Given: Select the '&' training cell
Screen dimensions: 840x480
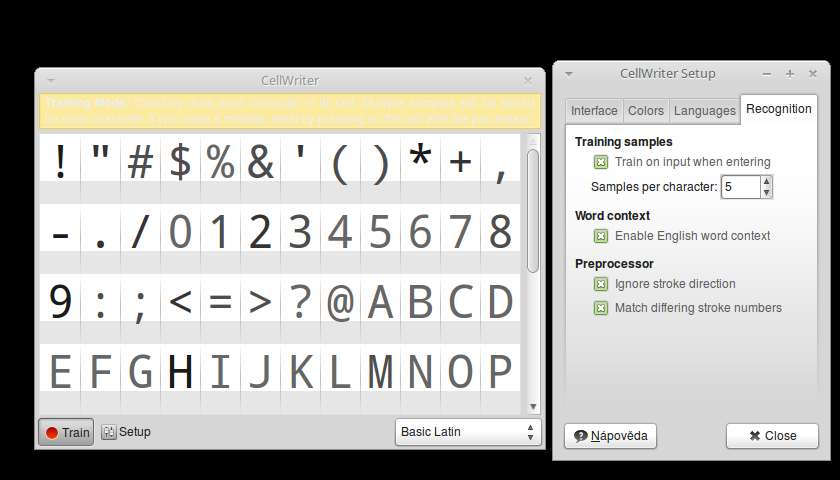Looking at the screenshot, I should coord(260,167).
